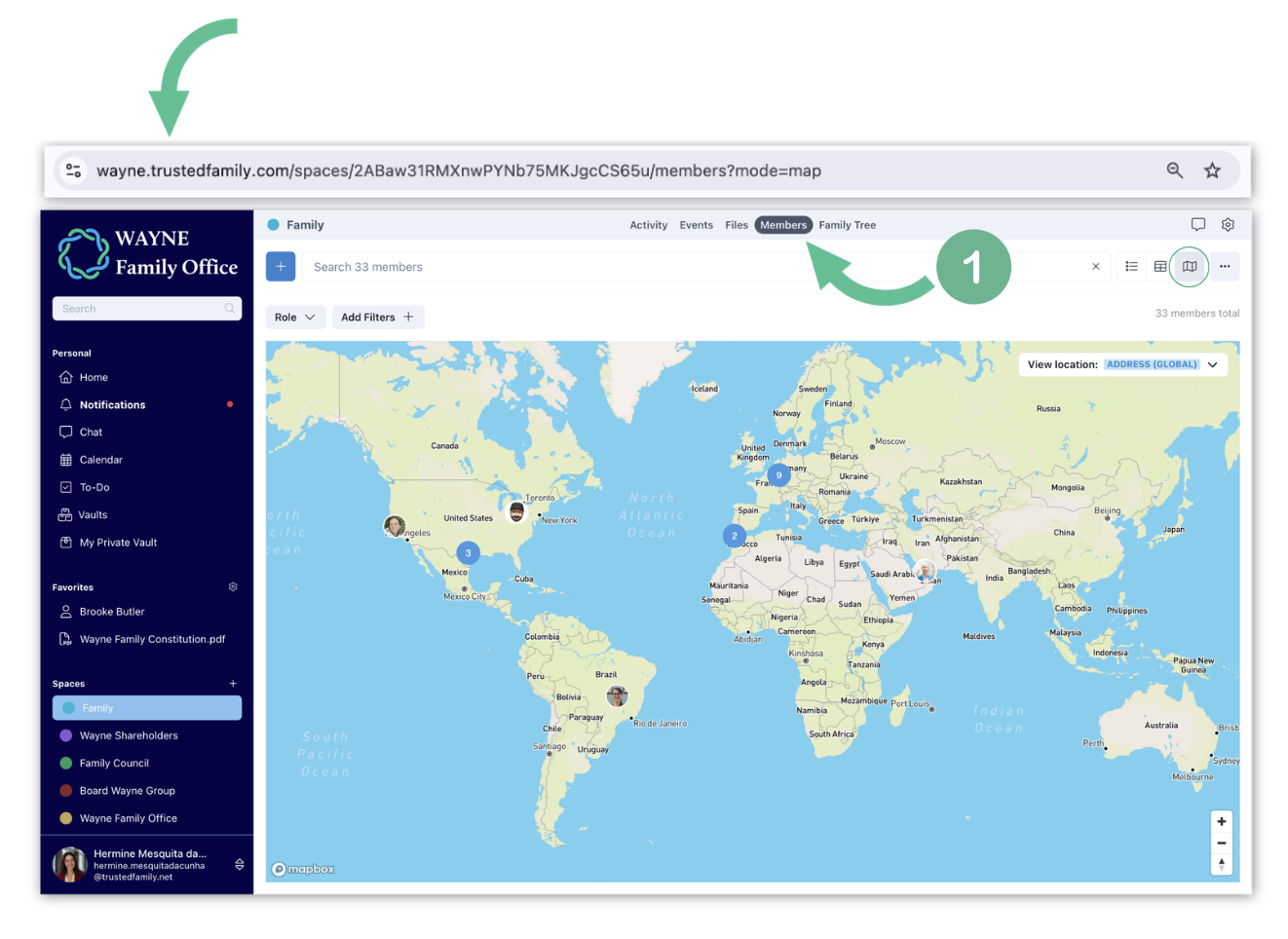
Task: Zoom out on the map
Action: [1222, 843]
